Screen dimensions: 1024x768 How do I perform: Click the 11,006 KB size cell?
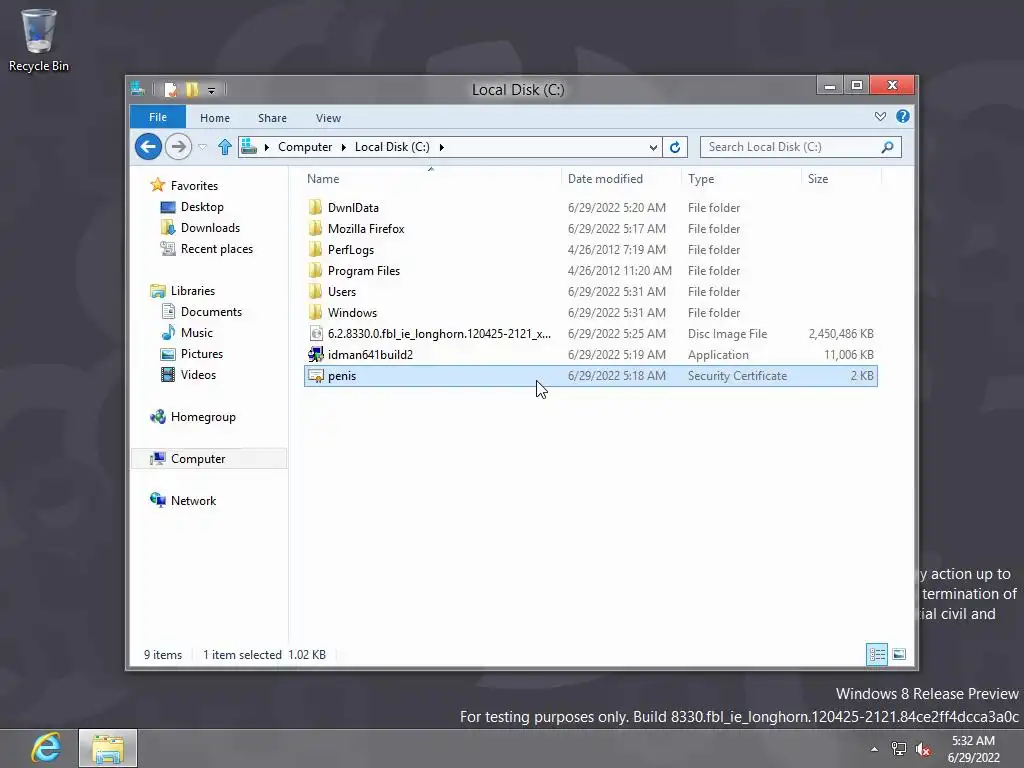click(x=848, y=355)
